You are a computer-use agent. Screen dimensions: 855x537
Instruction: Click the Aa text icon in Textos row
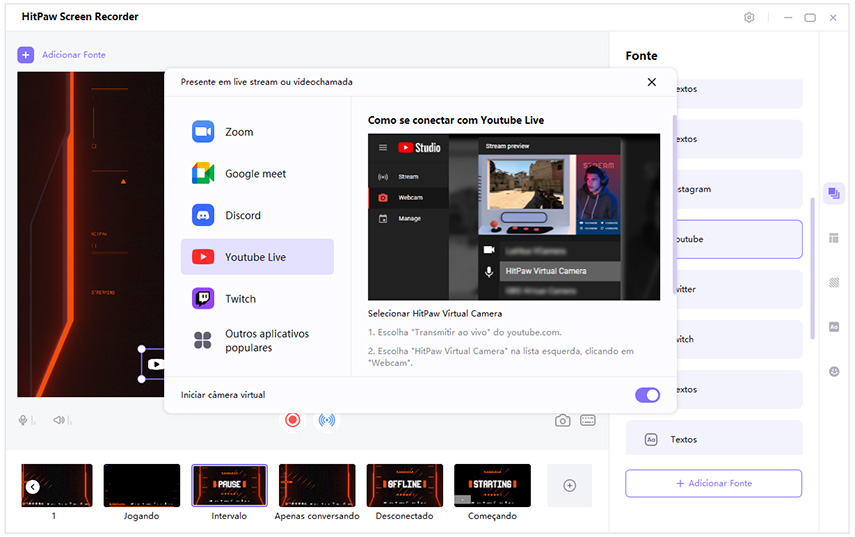point(651,439)
